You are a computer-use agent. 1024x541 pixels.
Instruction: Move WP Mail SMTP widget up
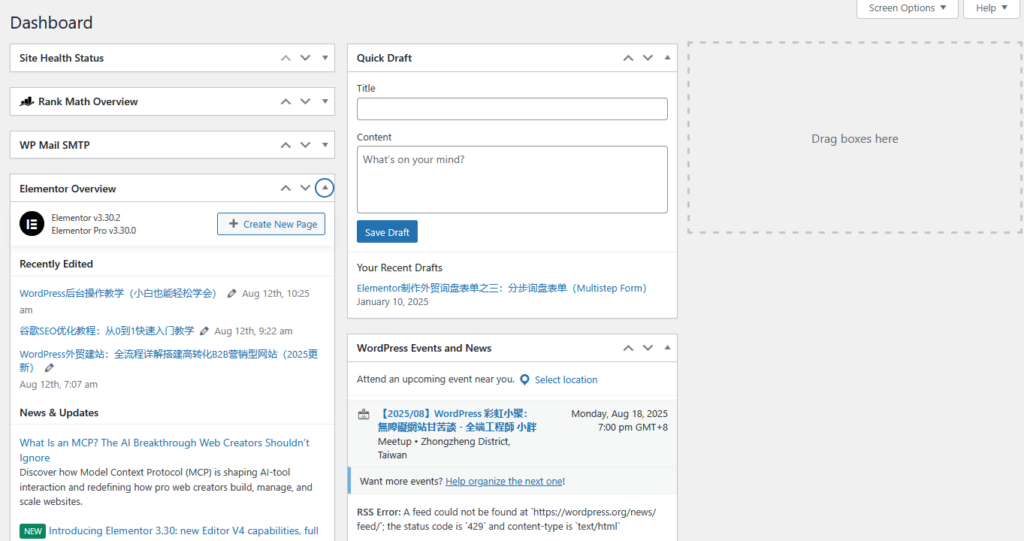pos(285,145)
